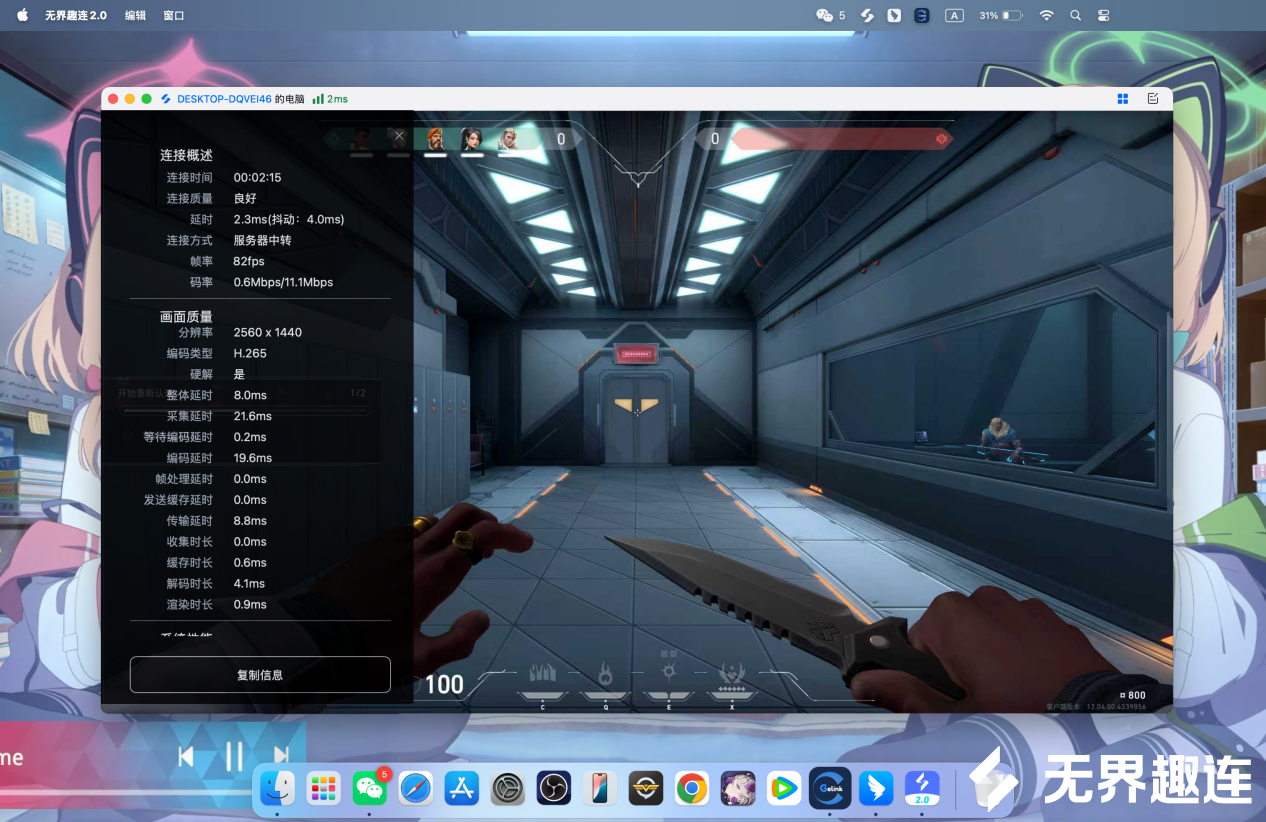Open Tencent Video play icon in dock
The image size is (1266, 822).
tap(784, 789)
